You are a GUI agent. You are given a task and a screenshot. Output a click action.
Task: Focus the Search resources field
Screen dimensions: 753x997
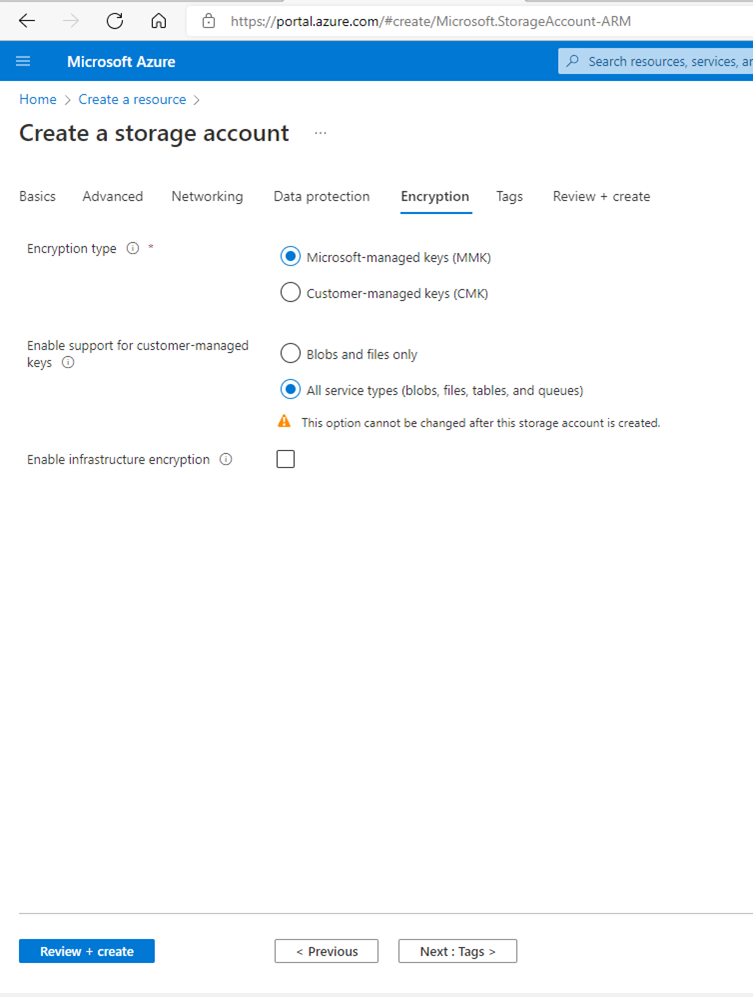pyautogui.click(x=665, y=62)
